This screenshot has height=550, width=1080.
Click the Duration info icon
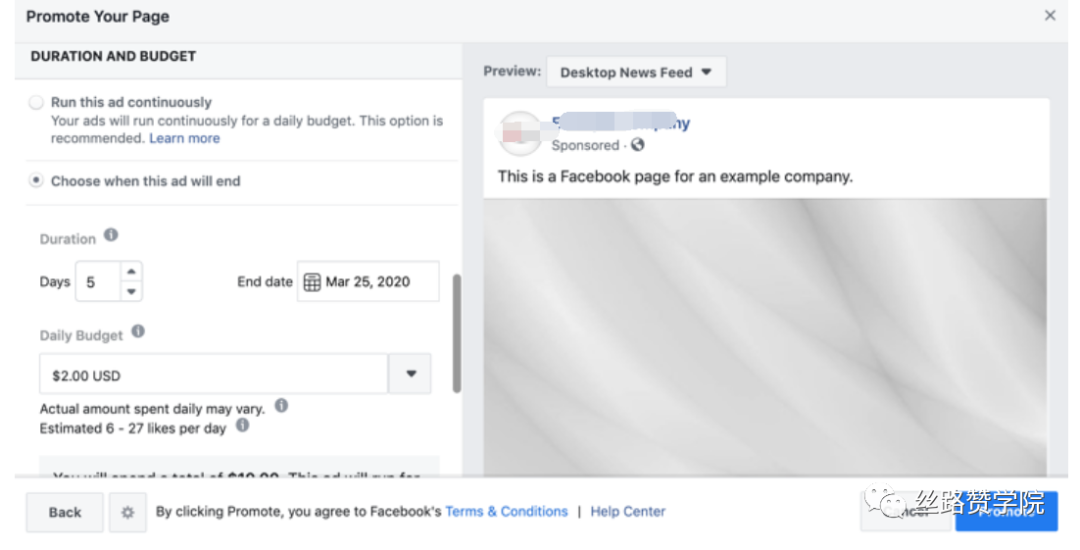tap(111, 235)
